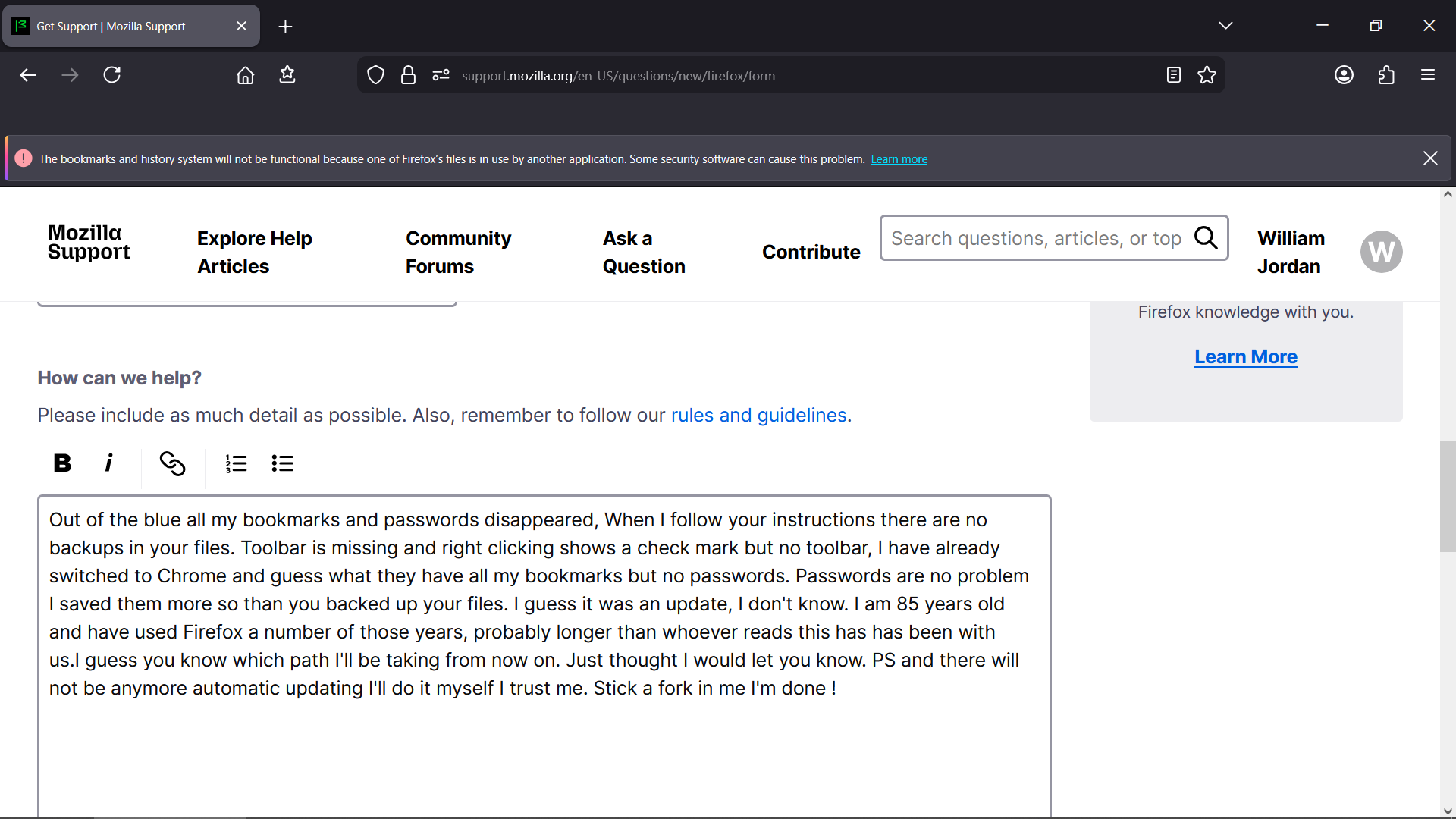The height and width of the screenshot is (819, 1456).
Task: Expand the list all tabs dropdown
Action: point(1225,26)
